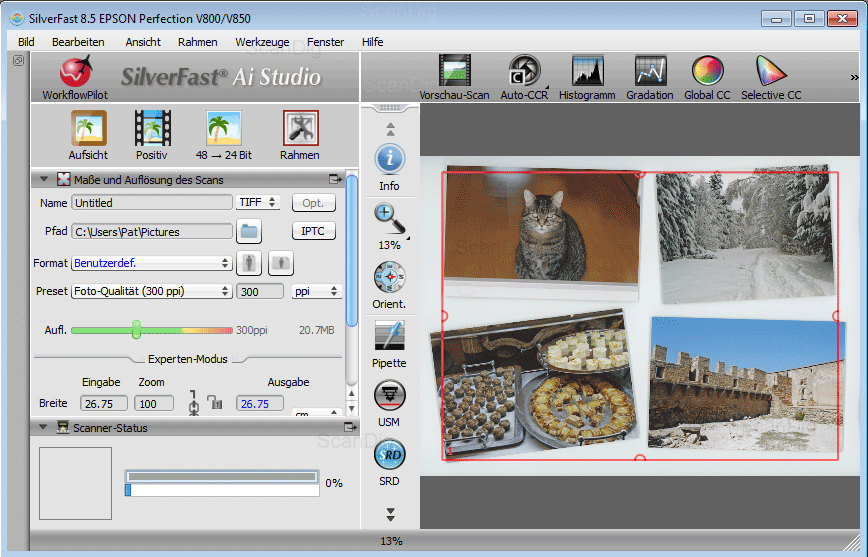Screen dimensions: 868x557
Task: Select the Positiv film type icon
Action: 152,128
